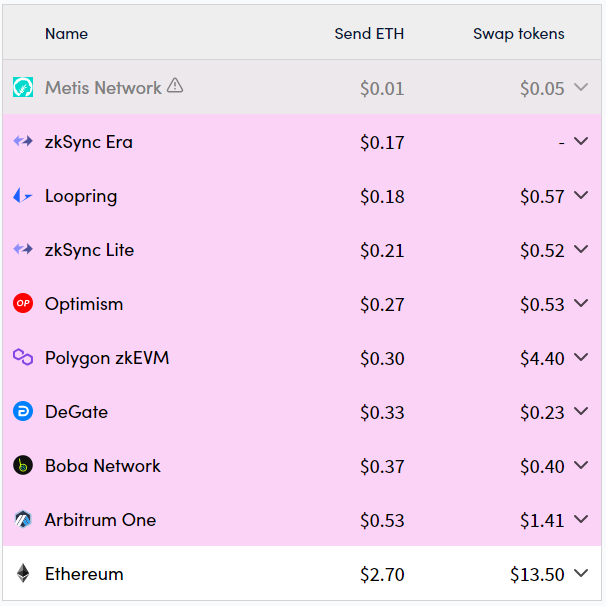This screenshot has height=608, width=610.
Task: Click the Loopring logo icon
Action: pyautogui.click(x=23, y=195)
